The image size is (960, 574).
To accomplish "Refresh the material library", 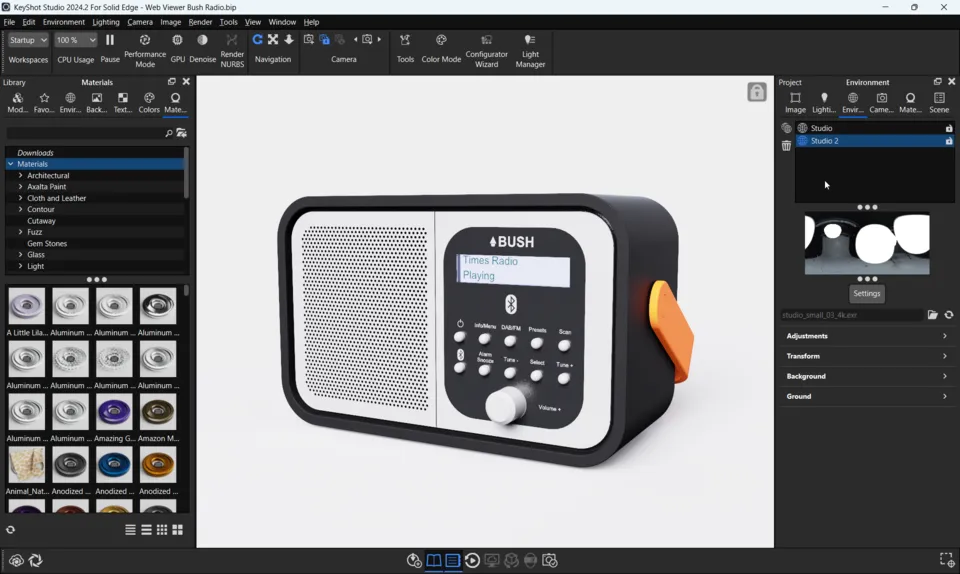I will pos(10,530).
